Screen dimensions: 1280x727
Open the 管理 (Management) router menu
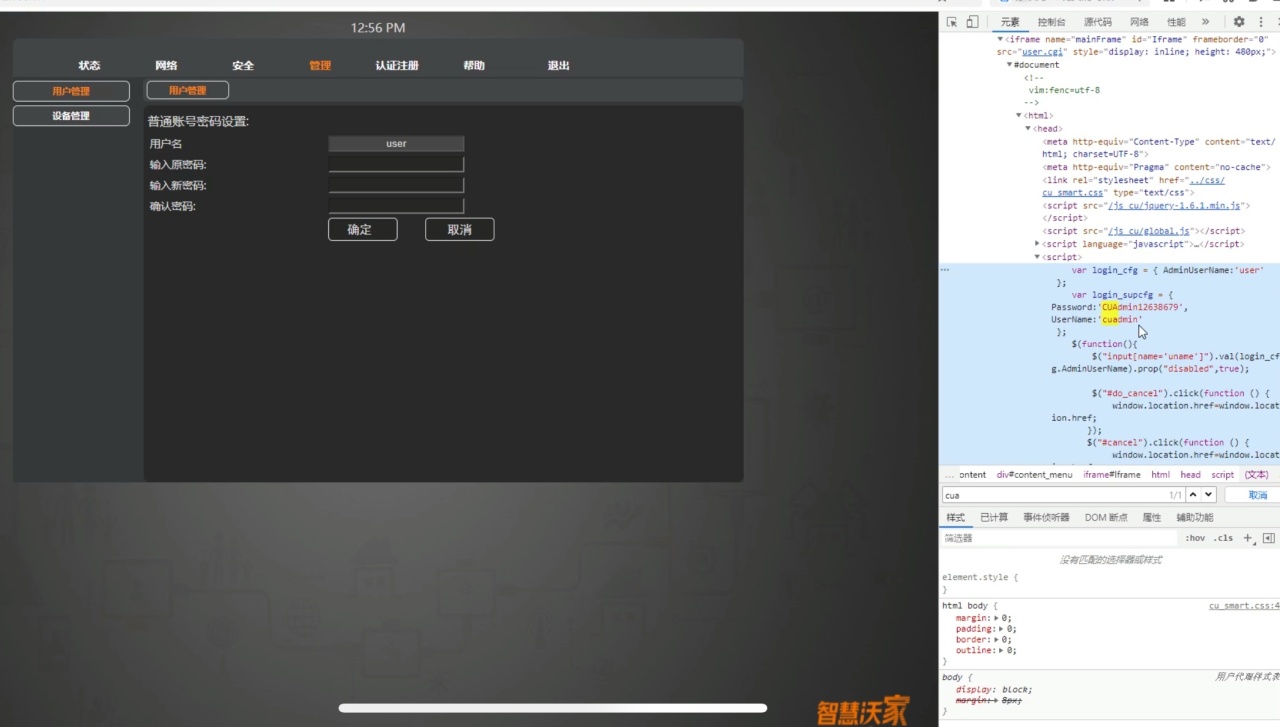(x=320, y=66)
